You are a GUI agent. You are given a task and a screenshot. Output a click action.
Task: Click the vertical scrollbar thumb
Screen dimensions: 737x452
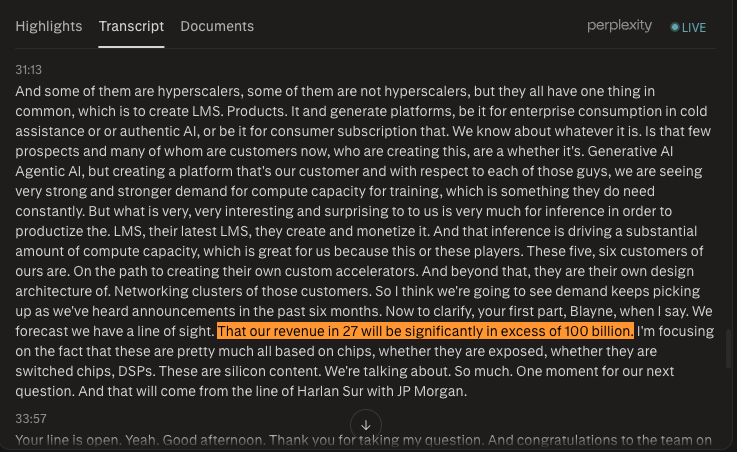point(729,349)
